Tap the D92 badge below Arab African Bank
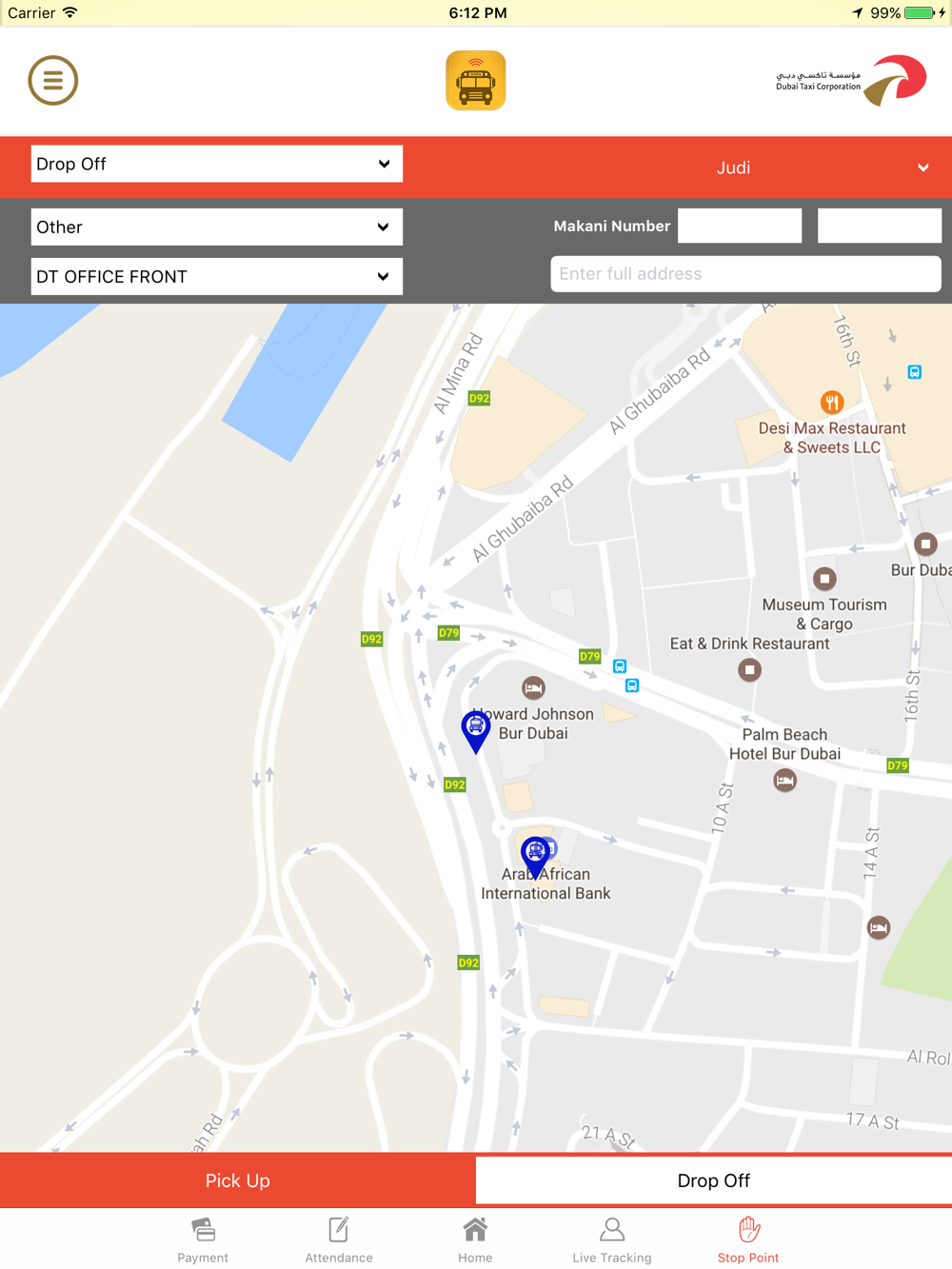952x1269 pixels. (x=468, y=962)
